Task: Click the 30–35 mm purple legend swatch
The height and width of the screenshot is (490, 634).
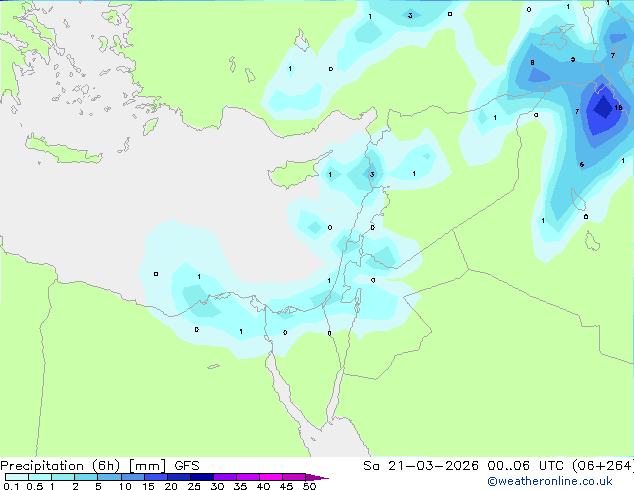Action: tap(225, 477)
